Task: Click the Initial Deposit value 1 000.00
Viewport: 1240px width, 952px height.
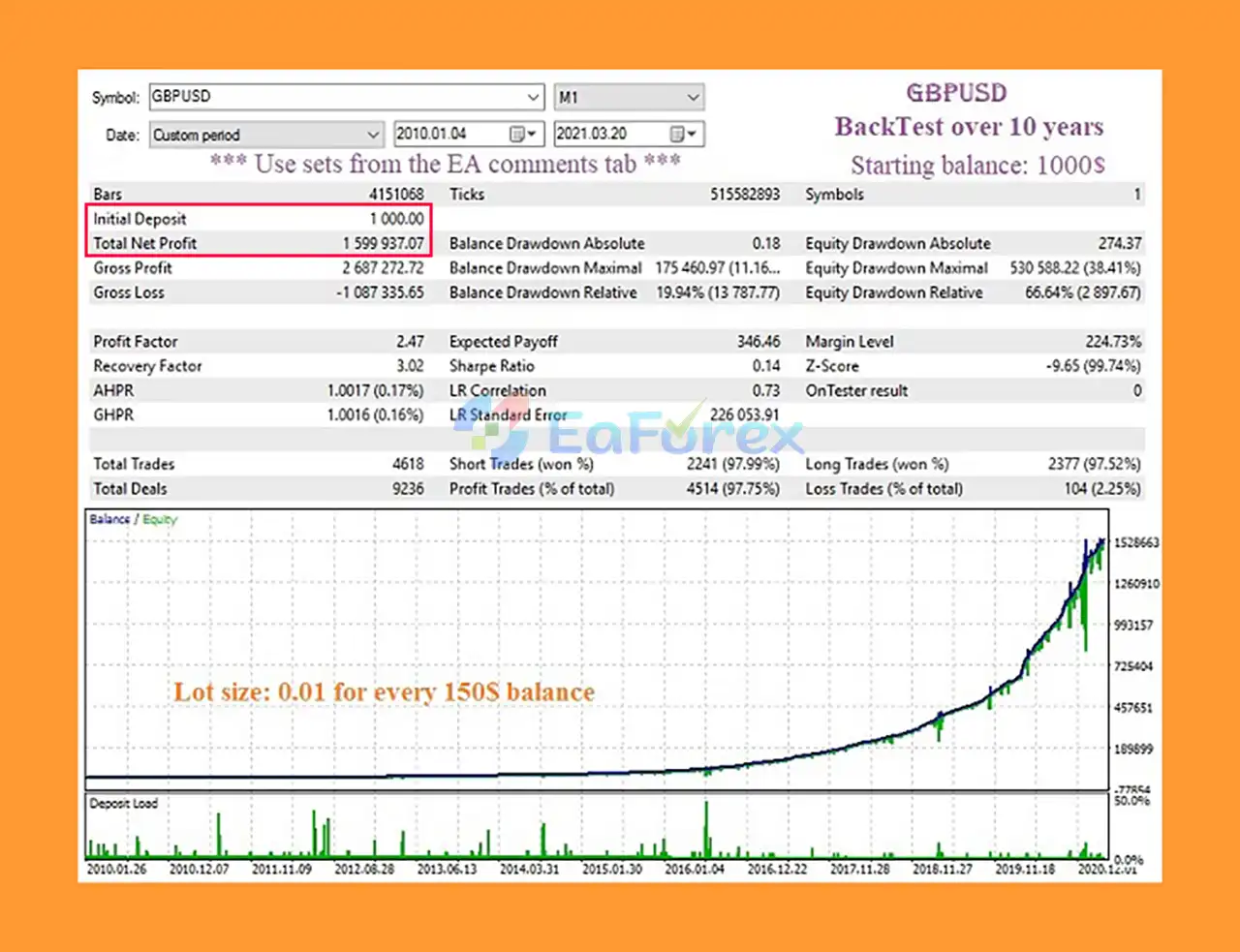Action: coord(396,219)
